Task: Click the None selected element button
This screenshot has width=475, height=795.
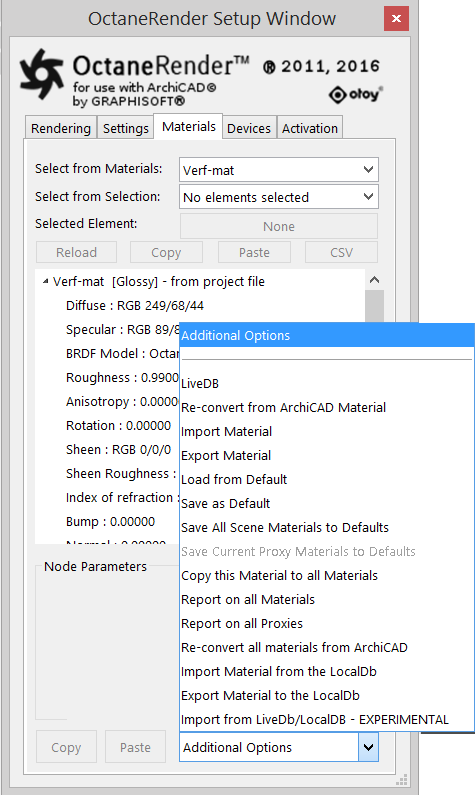Action: (279, 226)
